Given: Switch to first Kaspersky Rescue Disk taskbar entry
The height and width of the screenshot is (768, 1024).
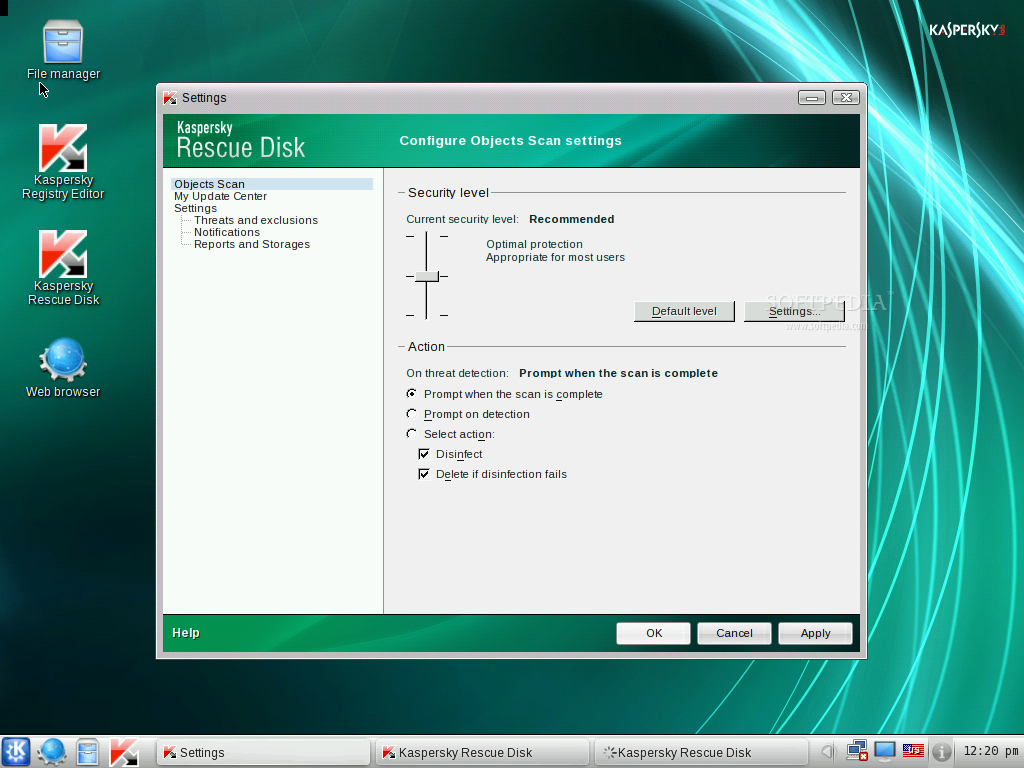Looking at the screenshot, I should coord(483,752).
